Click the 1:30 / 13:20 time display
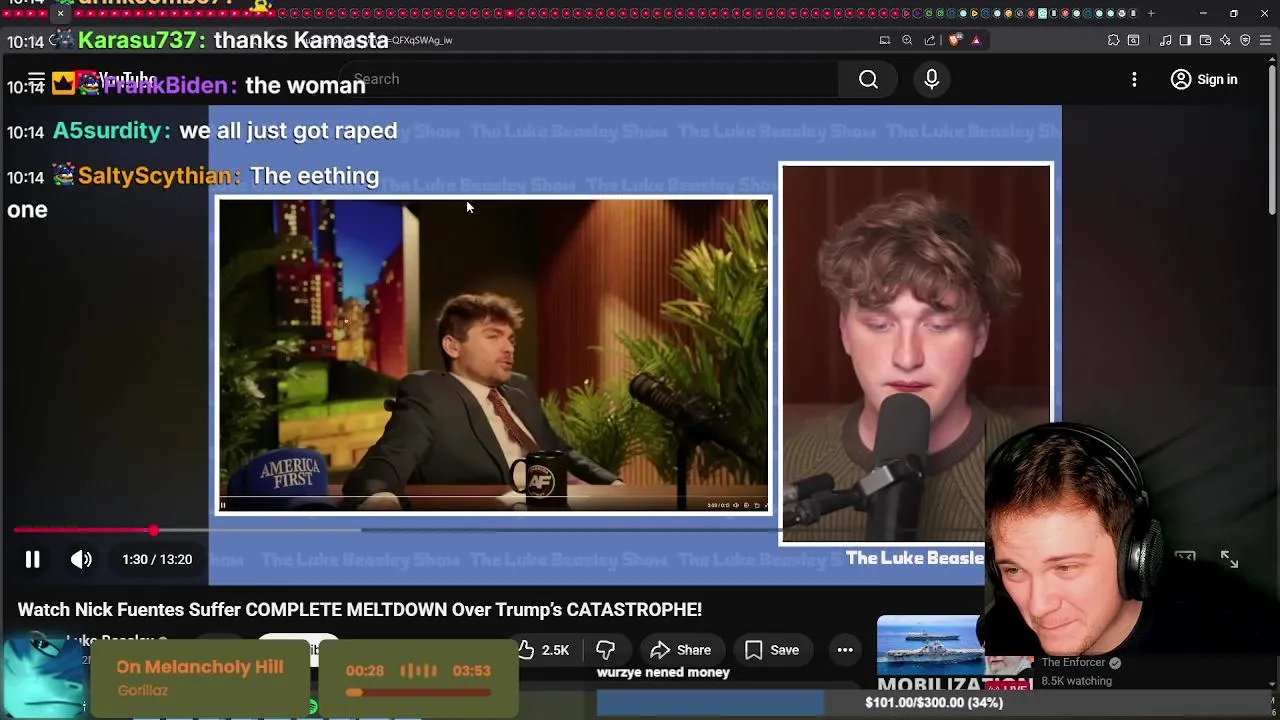 coord(157,560)
